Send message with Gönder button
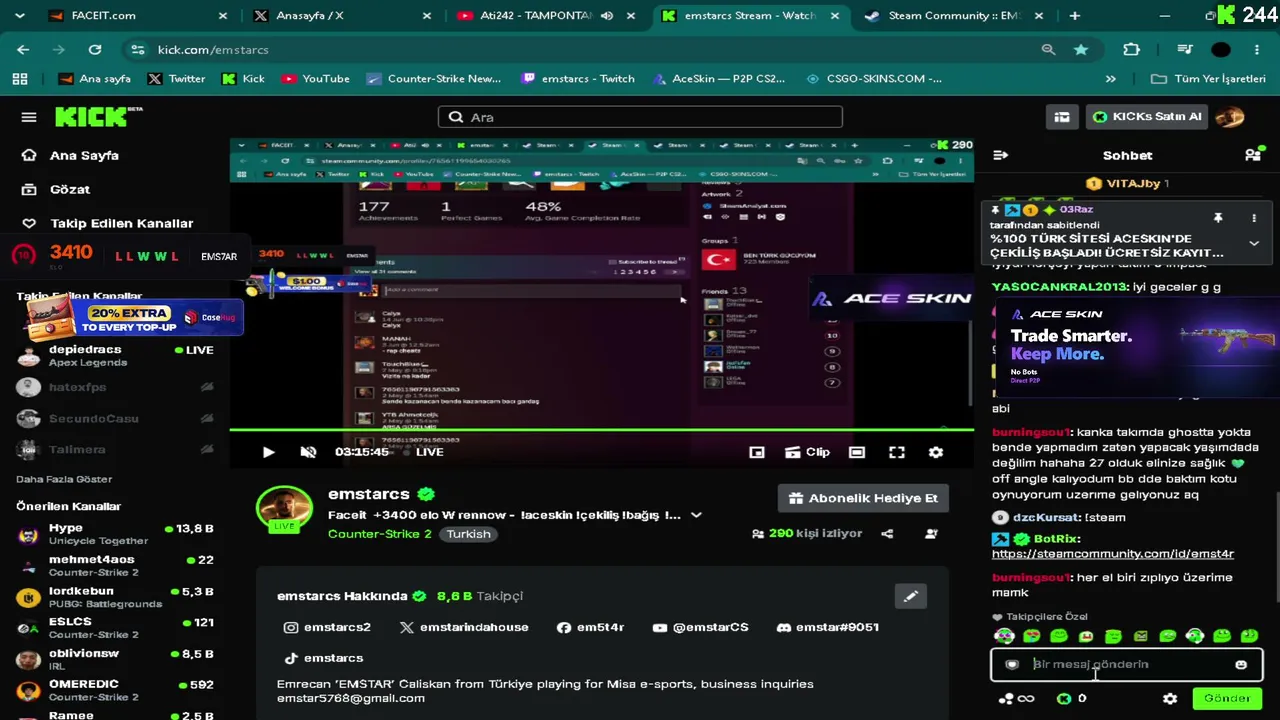 coord(1227,698)
